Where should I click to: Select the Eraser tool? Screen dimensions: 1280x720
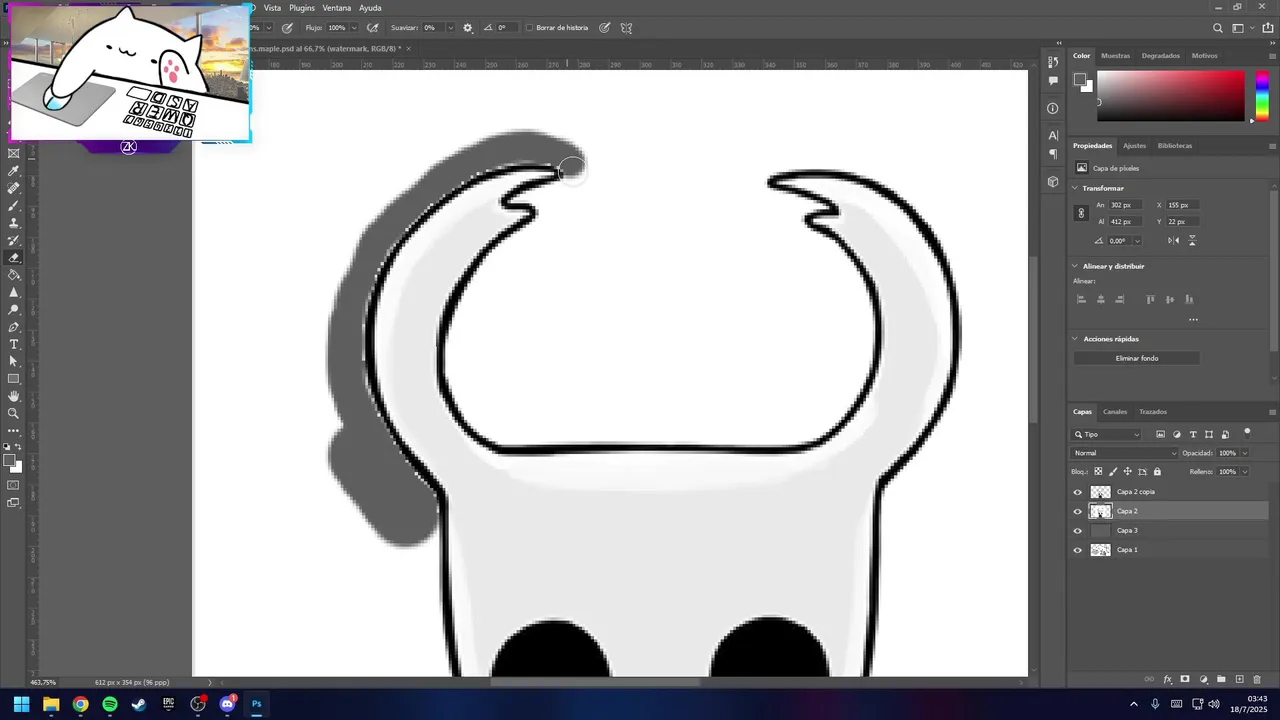[x=13, y=258]
